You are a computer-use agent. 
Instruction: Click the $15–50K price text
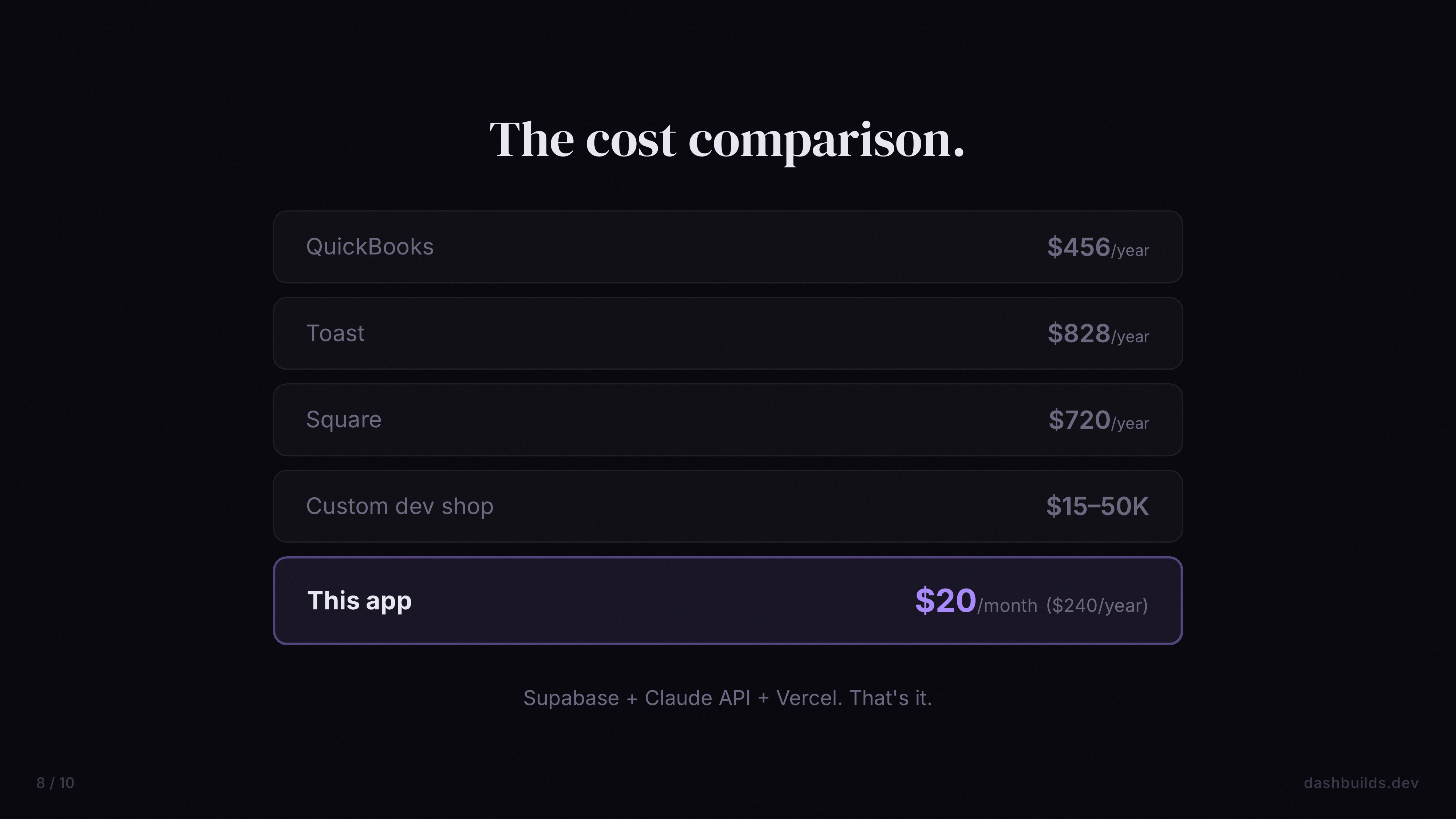coord(1096,506)
